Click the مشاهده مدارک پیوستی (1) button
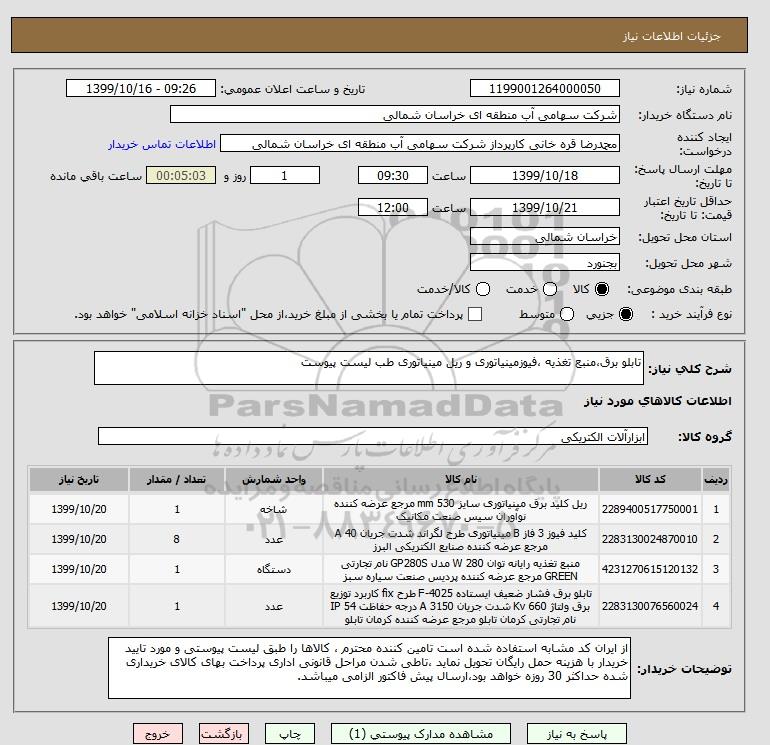This screenshot has height=745, width=770. pyautogui.click(x=421, y=734)
